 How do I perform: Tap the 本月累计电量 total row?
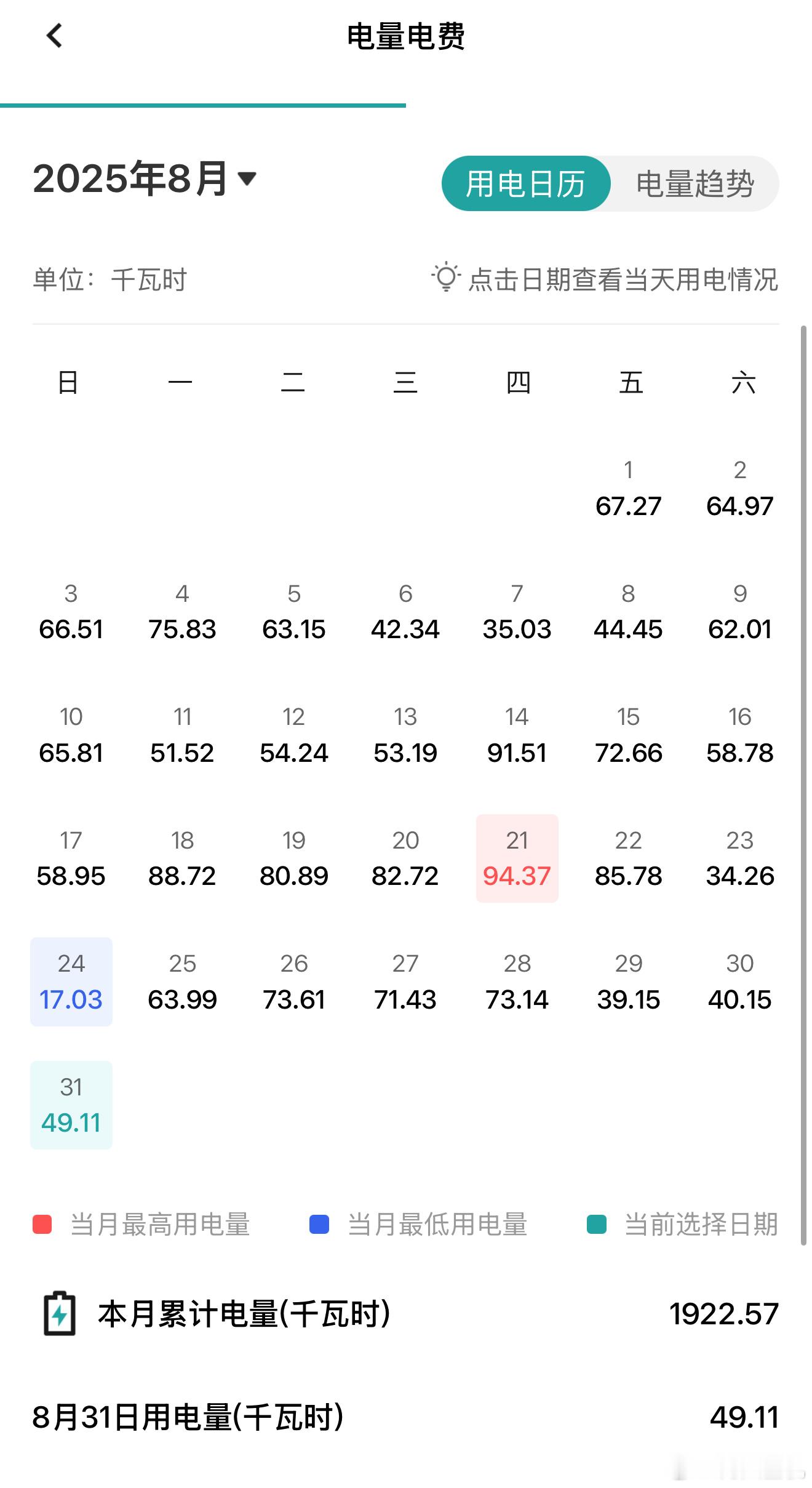point(406,1314)
